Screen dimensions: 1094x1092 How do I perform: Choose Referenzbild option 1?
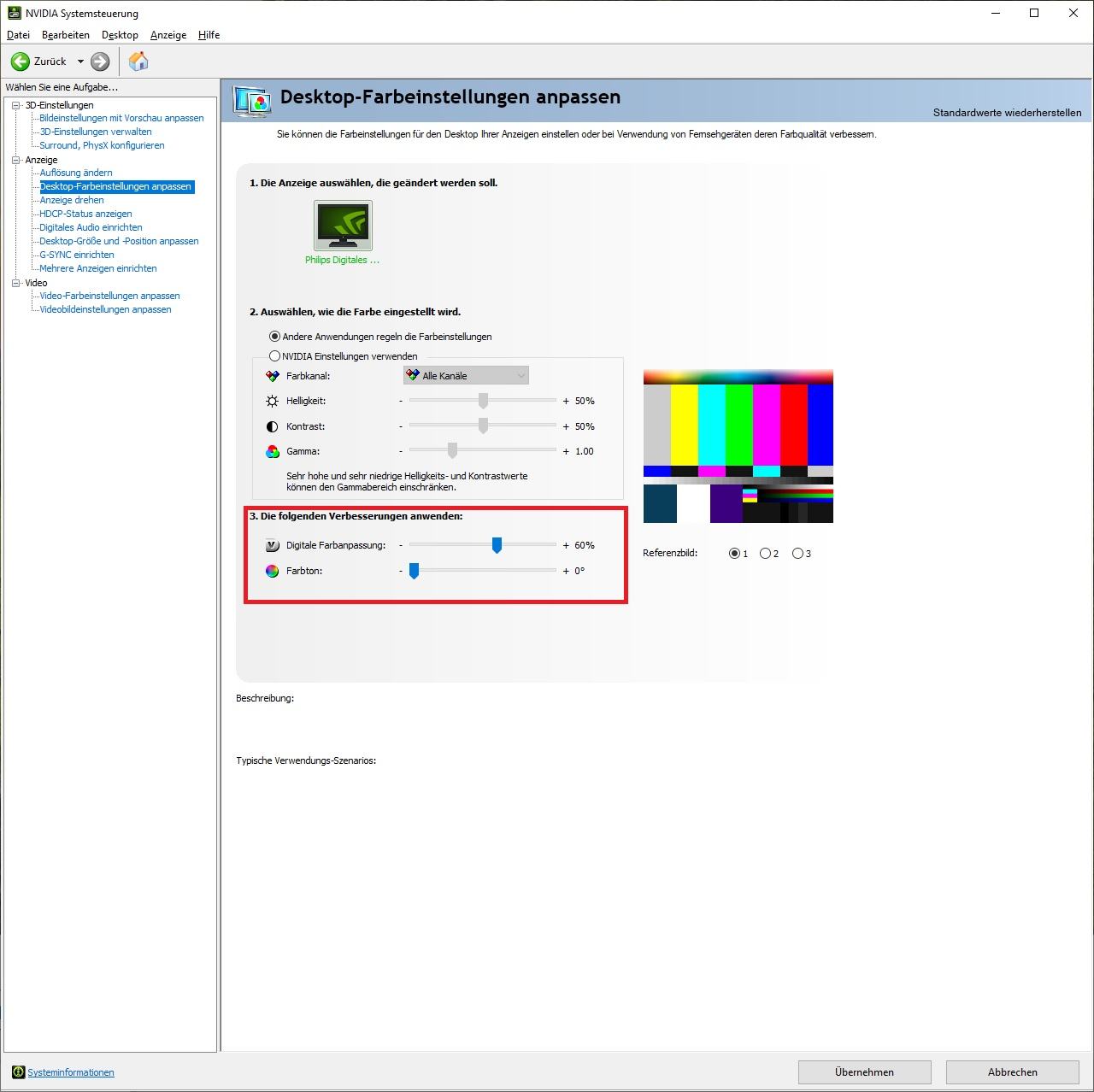[x=734, y=554]
